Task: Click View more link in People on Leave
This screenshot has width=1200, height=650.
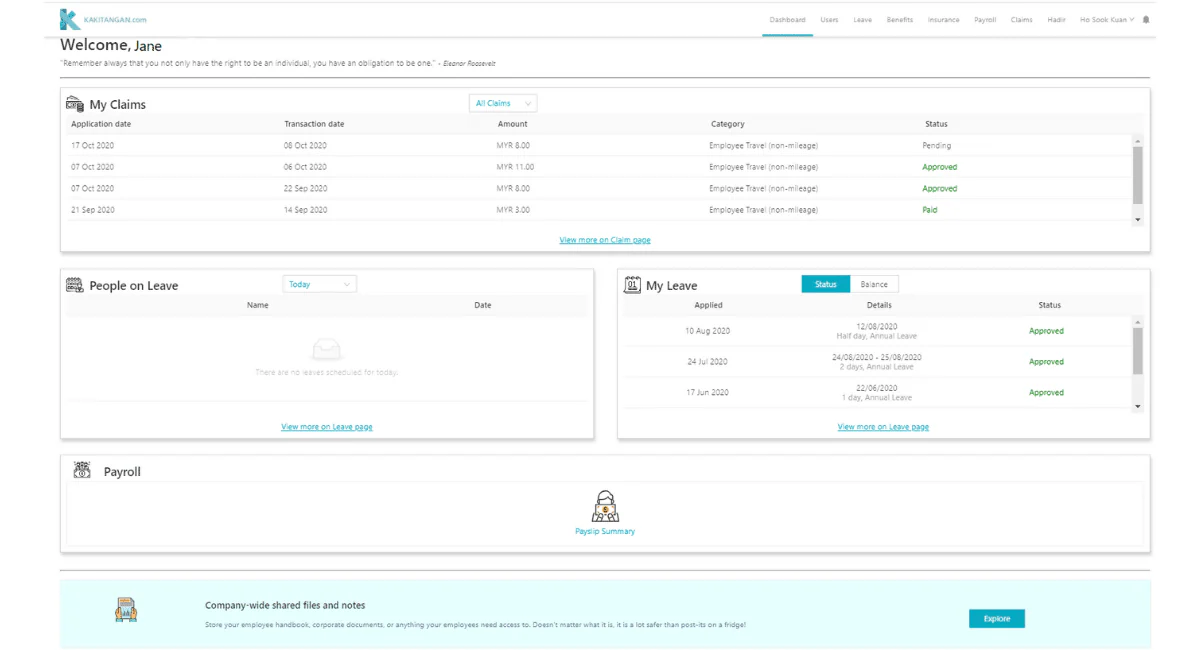Action: [x=327, y=427]
